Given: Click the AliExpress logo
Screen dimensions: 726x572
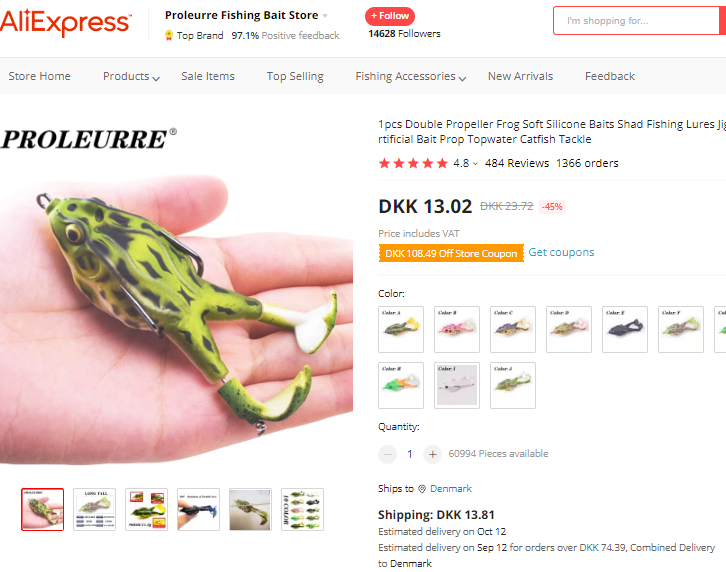Looking at the screenshot, I should (66, 22).
